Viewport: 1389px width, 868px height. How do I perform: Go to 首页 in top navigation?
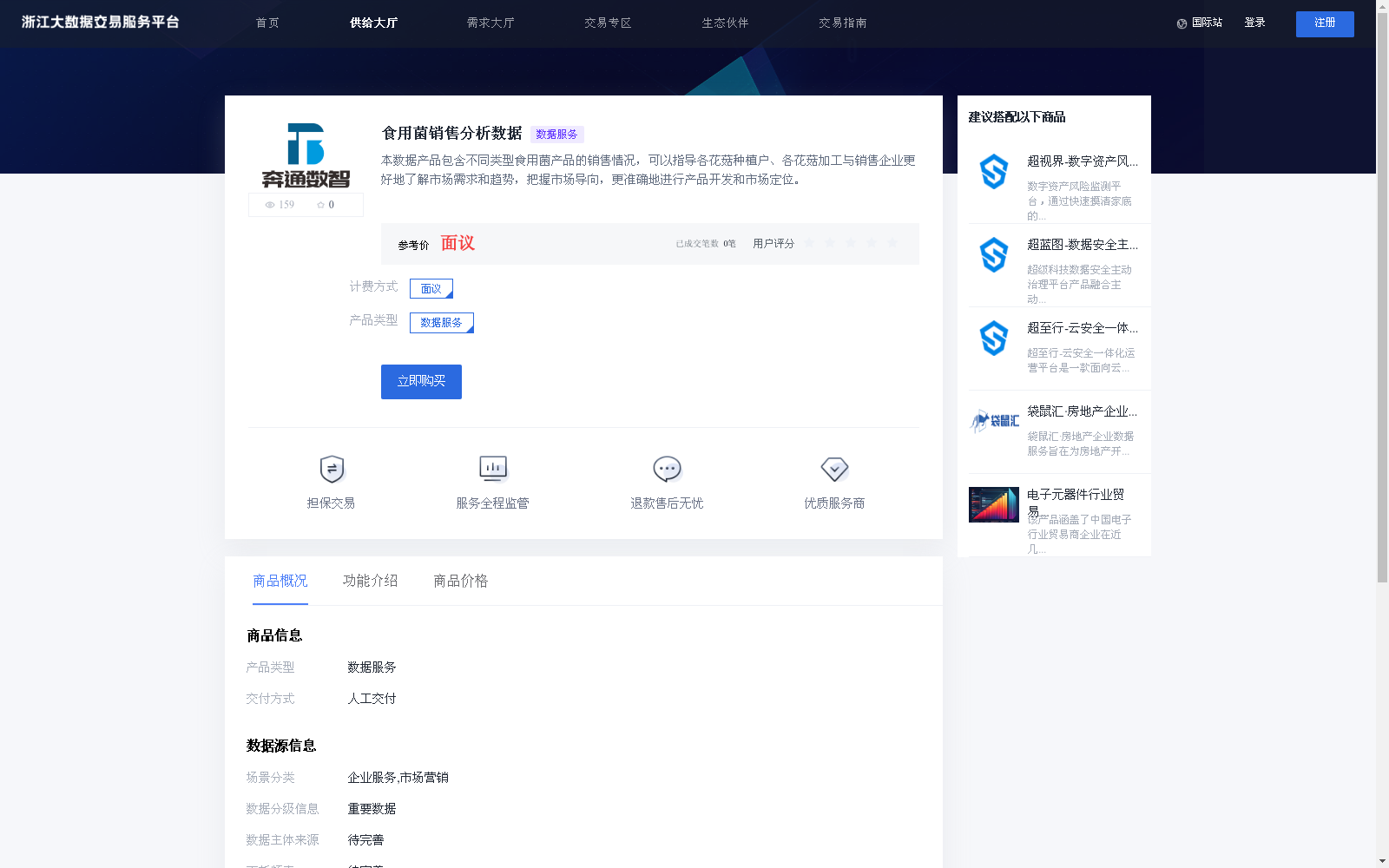tap(267, 23)
